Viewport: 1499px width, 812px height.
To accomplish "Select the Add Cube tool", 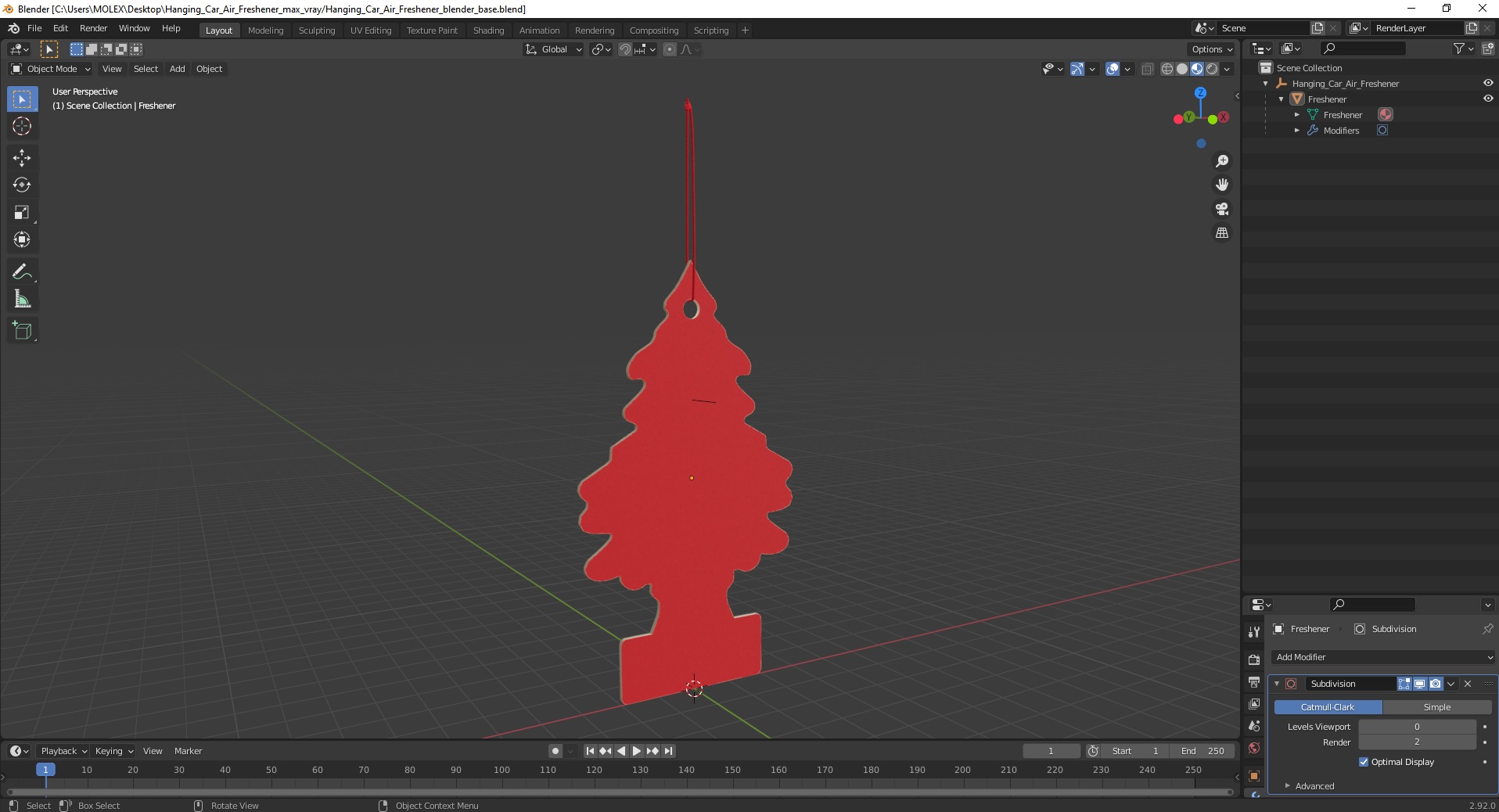I will click(x=22, y=330).
